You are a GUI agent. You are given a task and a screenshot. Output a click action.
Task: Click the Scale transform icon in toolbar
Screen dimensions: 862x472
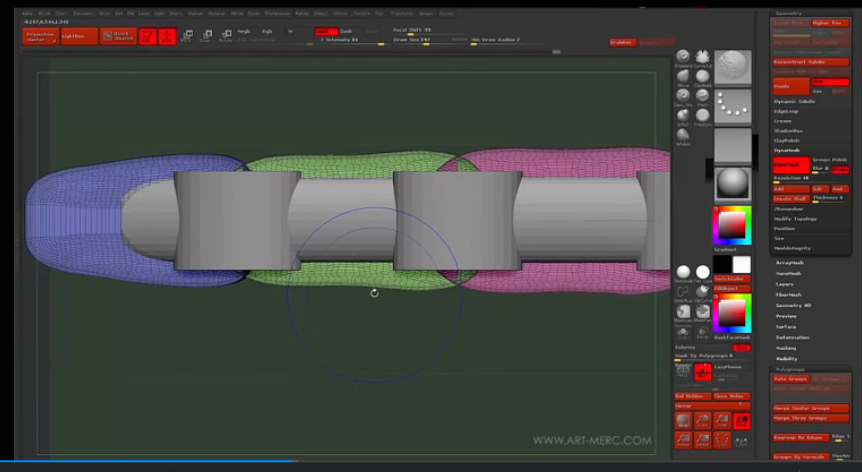tap(206, 36)
